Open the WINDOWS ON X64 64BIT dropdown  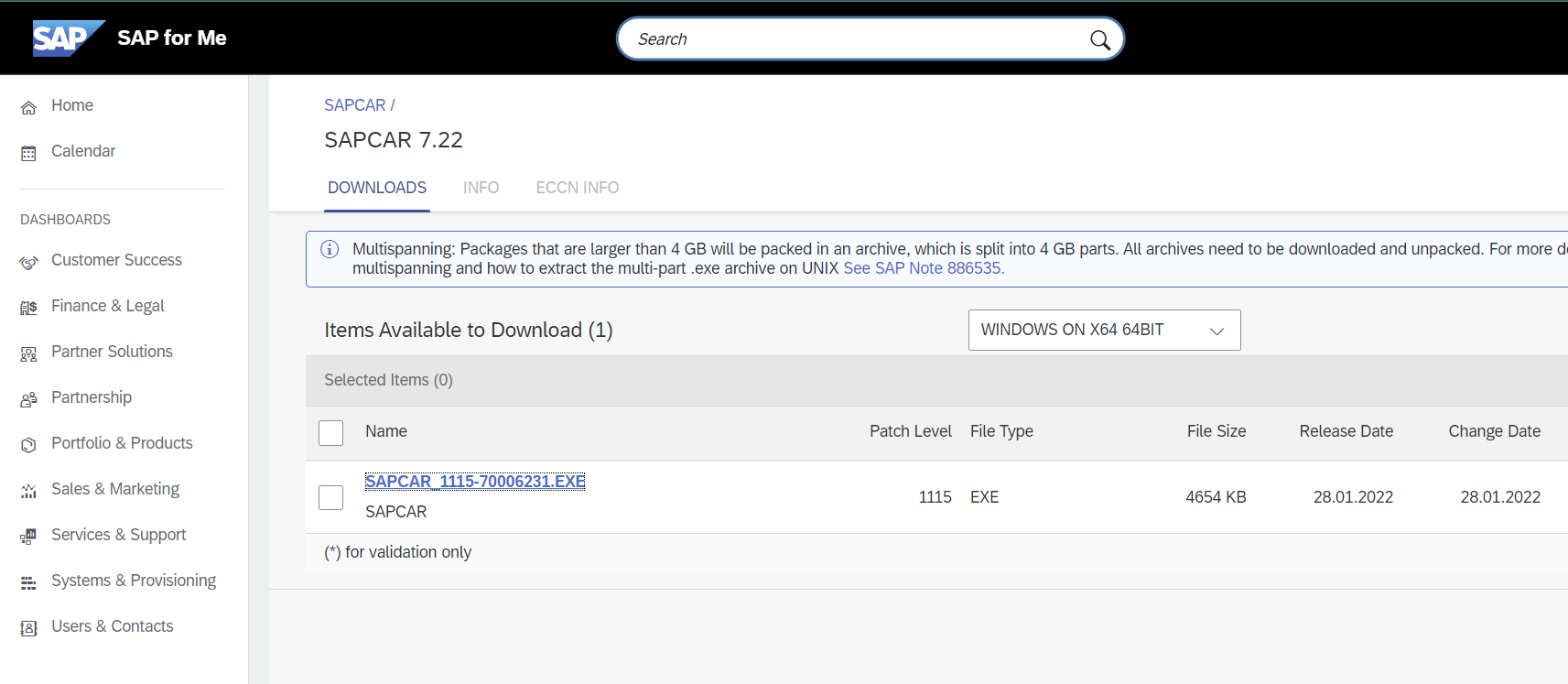1104,330
